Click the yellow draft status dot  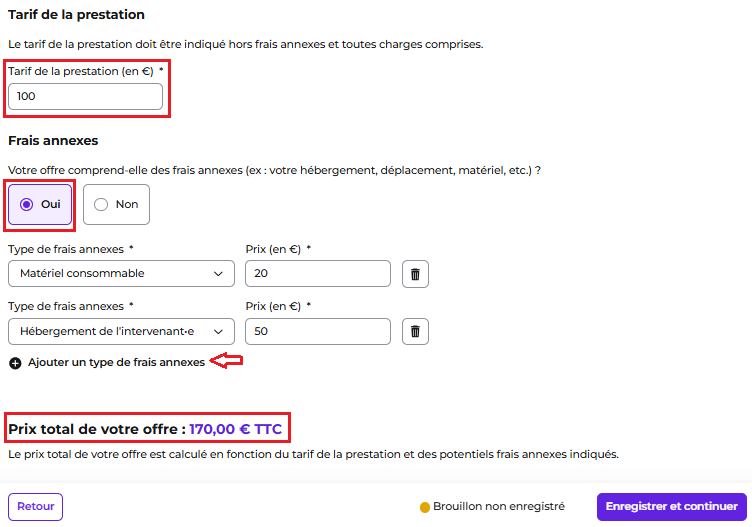[x=424, y=507]
